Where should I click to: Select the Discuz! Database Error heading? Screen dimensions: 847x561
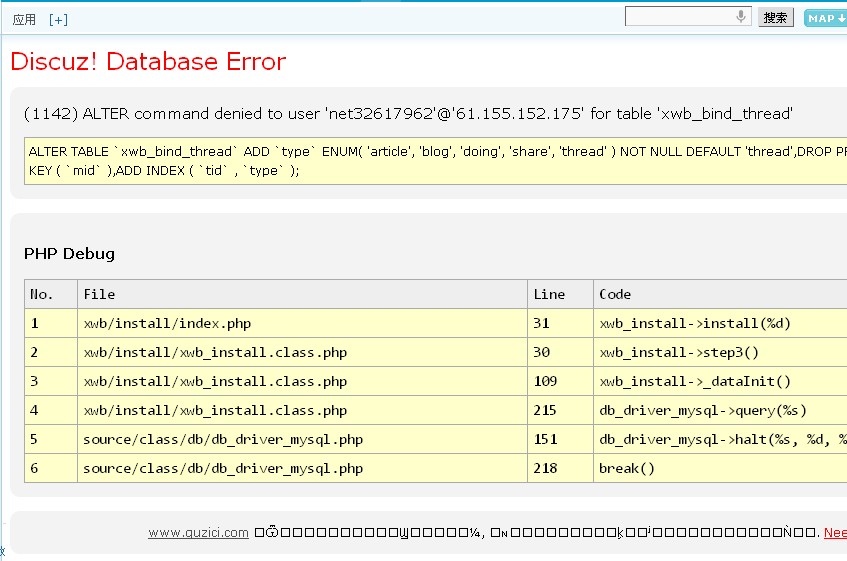tap(148, 61)
